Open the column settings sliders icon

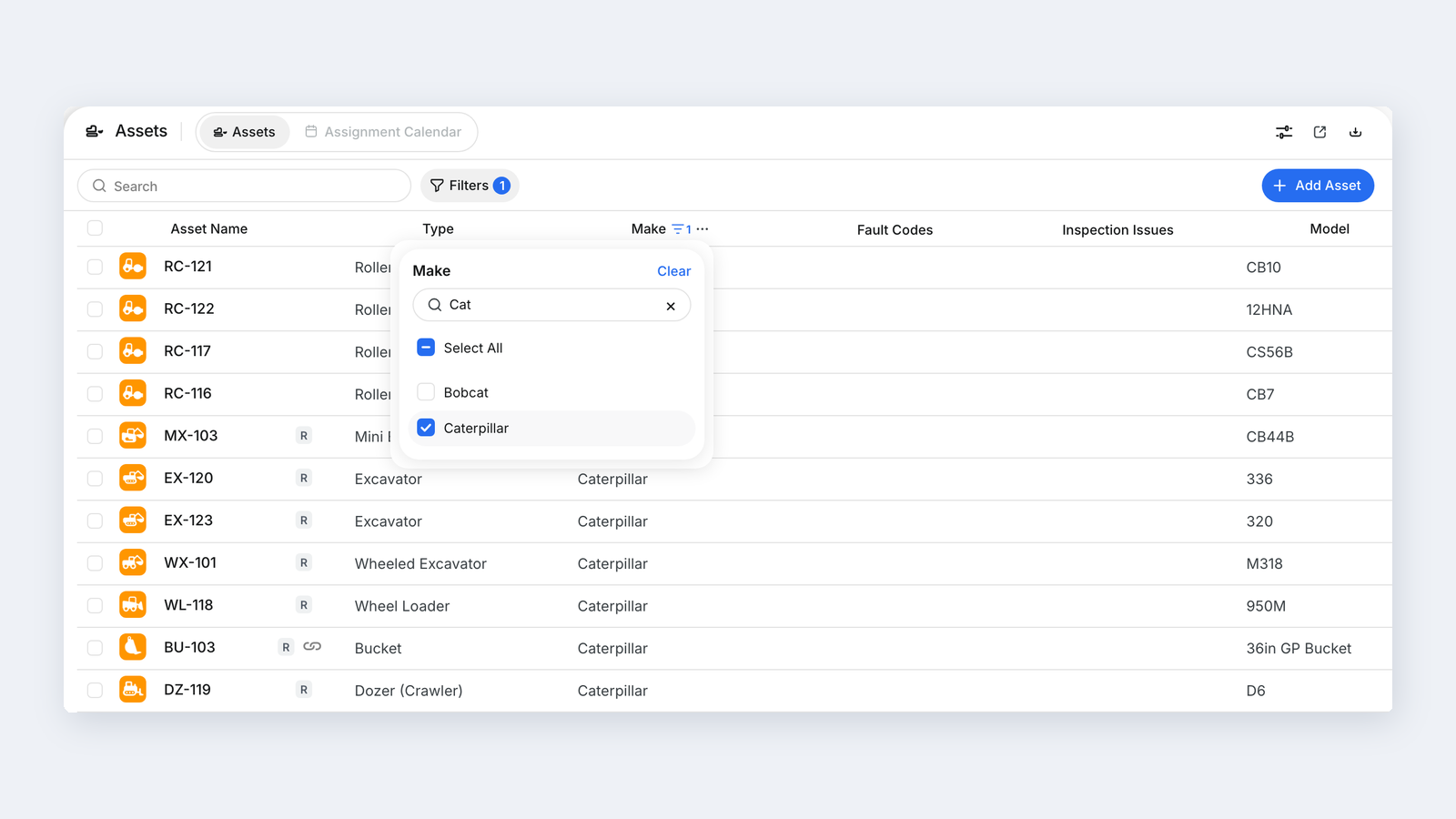(x=1284, y=132)
